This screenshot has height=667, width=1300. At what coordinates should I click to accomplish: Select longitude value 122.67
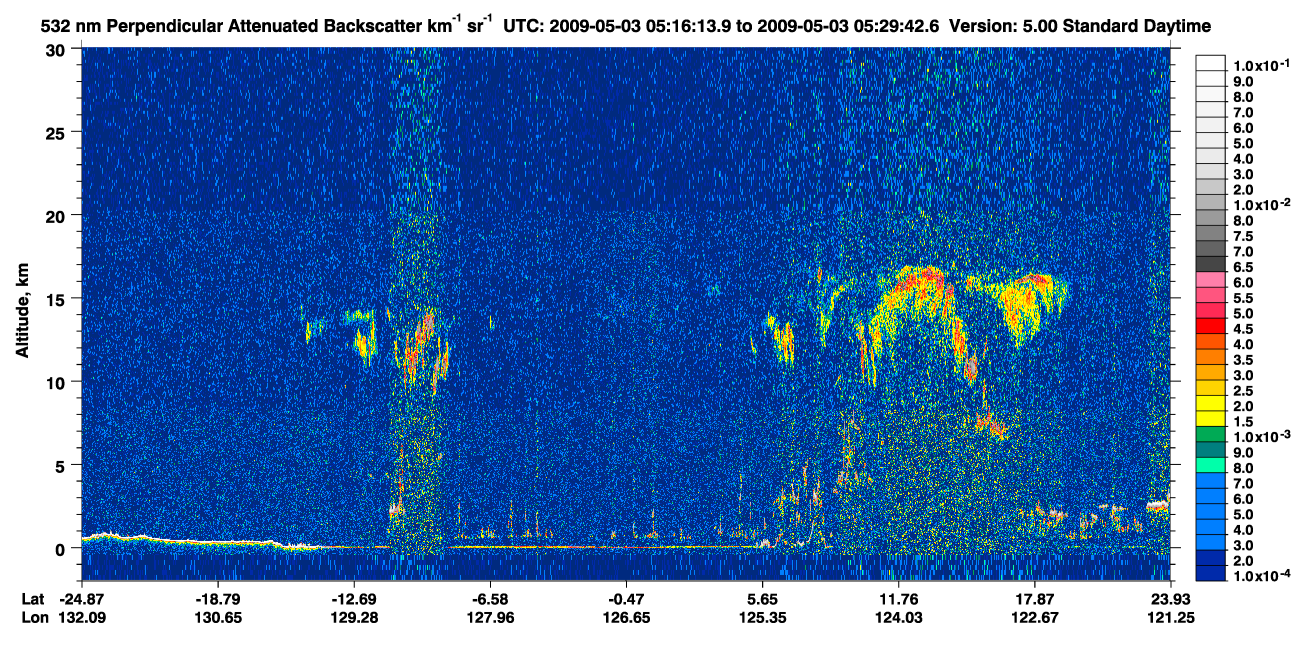click(1035, 618)
